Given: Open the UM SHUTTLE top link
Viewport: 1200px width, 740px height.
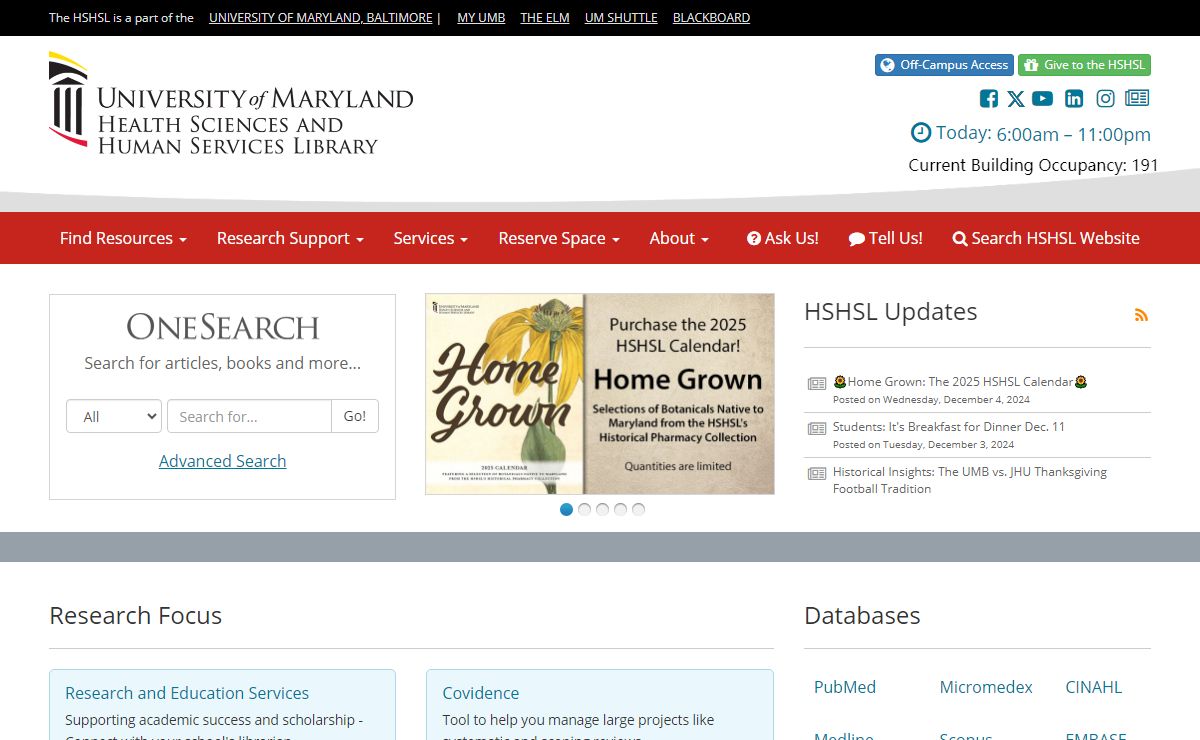Looking at the screenshot, I should click(x=621, y=17).
